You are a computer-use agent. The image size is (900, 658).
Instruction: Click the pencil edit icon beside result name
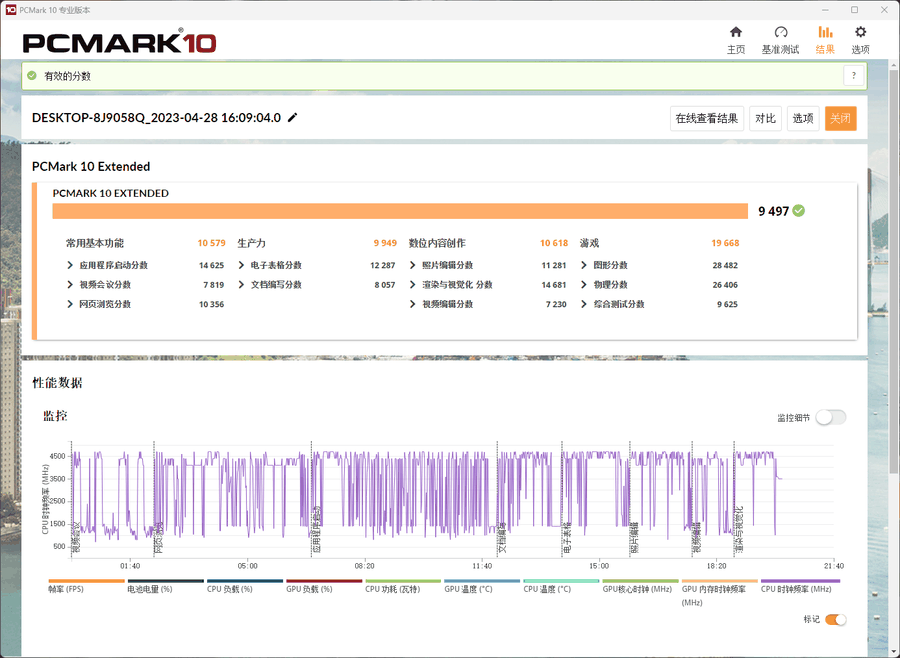click(x=292, y=118)
